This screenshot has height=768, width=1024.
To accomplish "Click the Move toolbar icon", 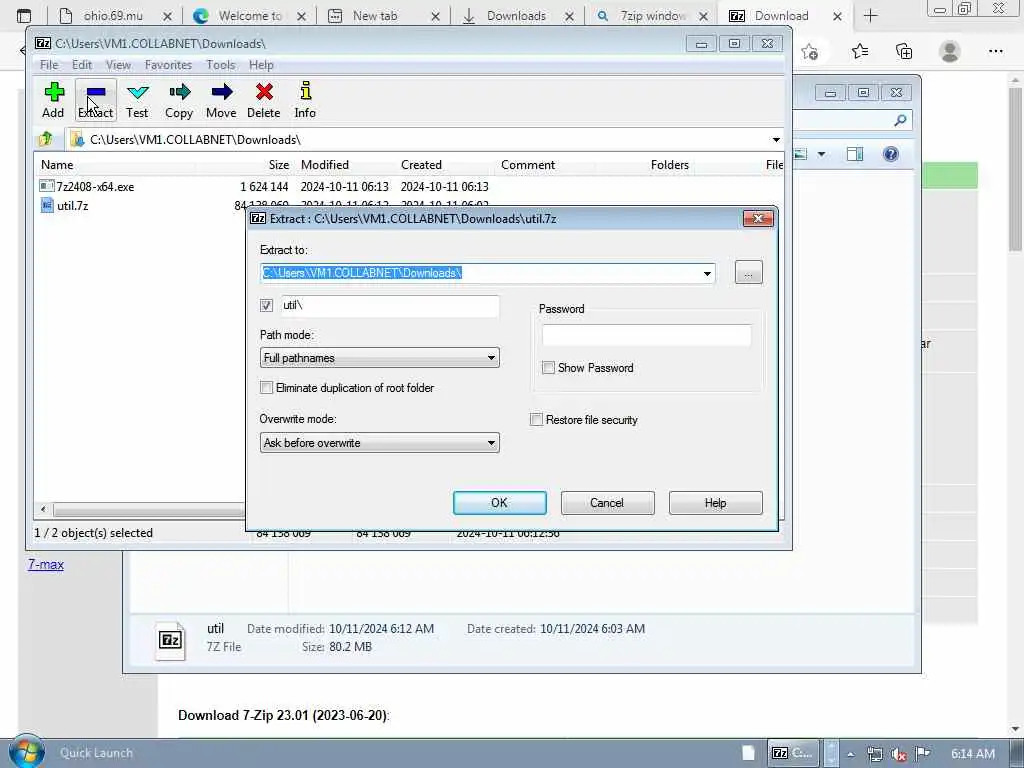I will pos(221,100).
